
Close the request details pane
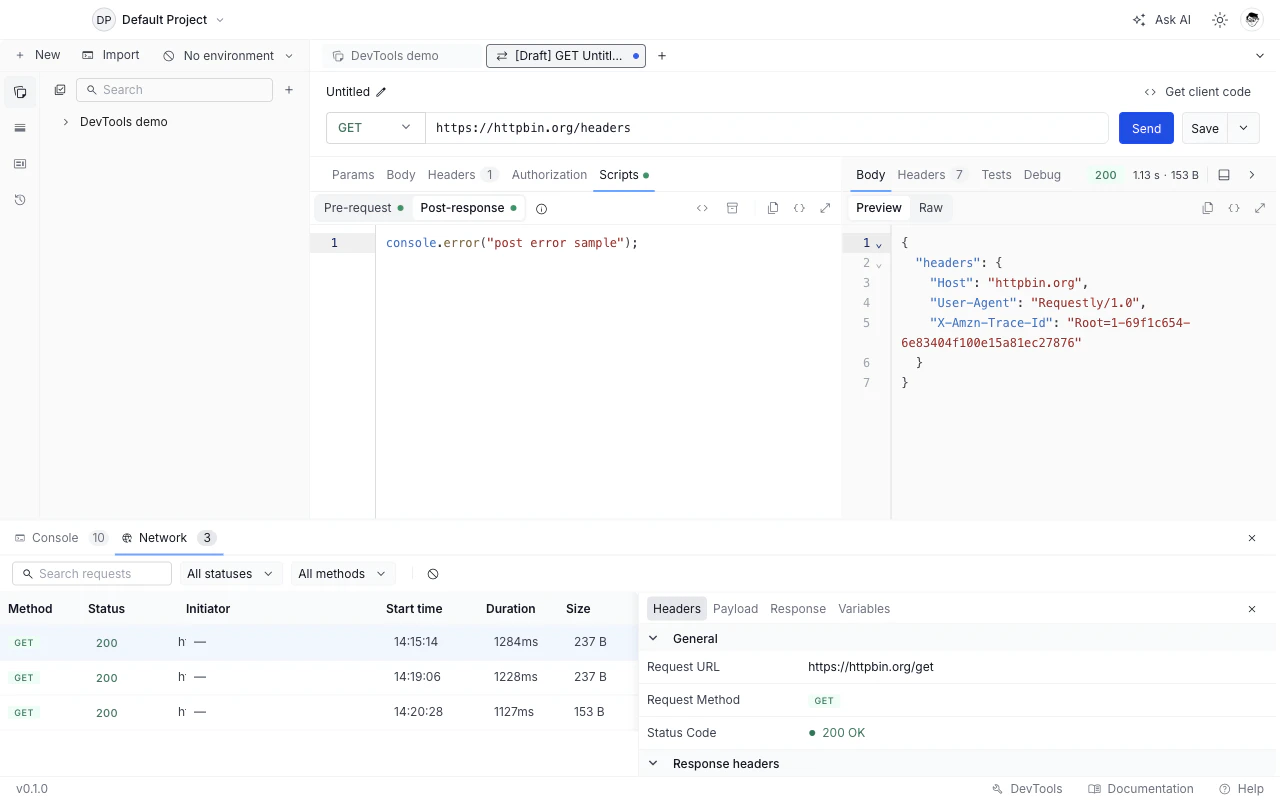[1252, 609]
